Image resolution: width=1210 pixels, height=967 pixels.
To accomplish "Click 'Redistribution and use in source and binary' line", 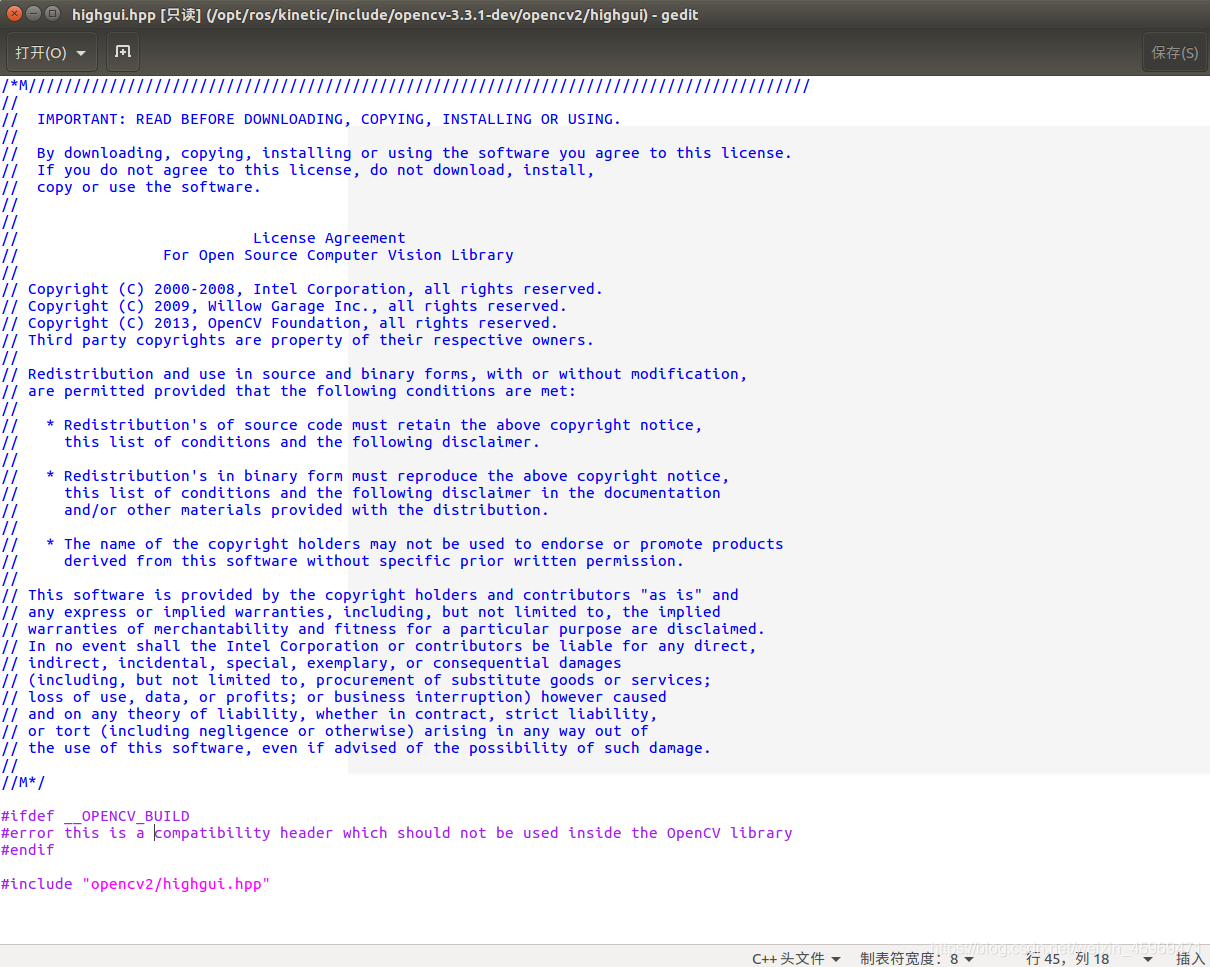I will pos(374,374).
